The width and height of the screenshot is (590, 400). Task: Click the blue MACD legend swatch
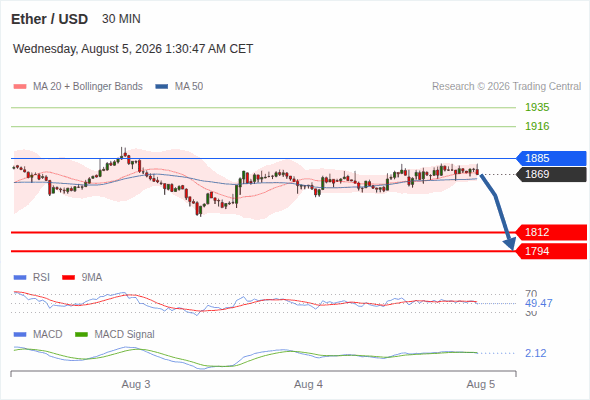(20, 335)
